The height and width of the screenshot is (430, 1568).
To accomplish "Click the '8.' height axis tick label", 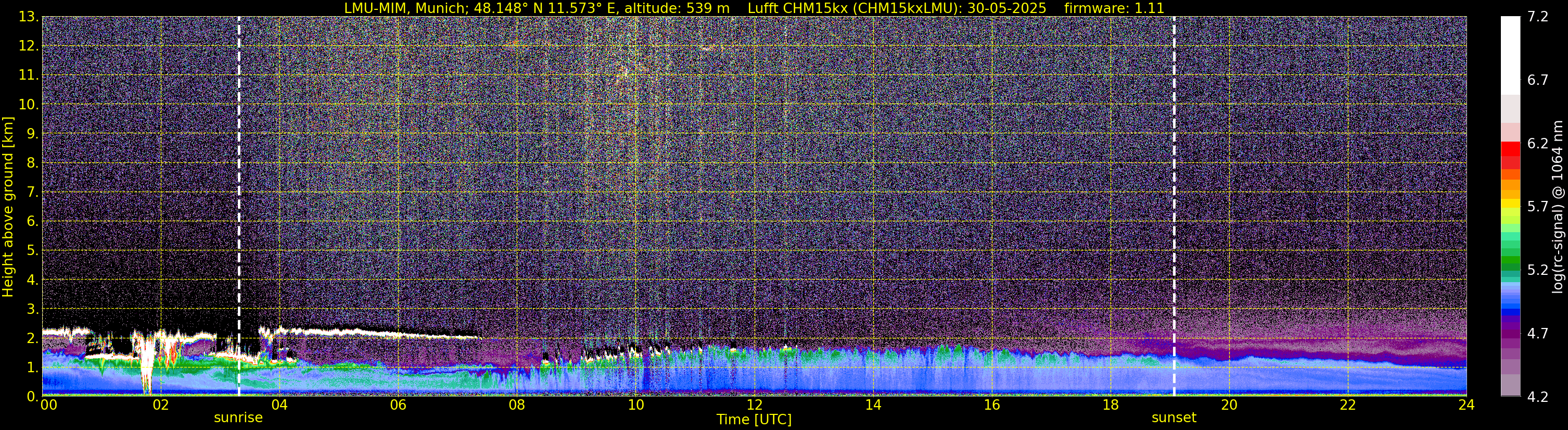I will pyautogui.click(x=33, y=162).
